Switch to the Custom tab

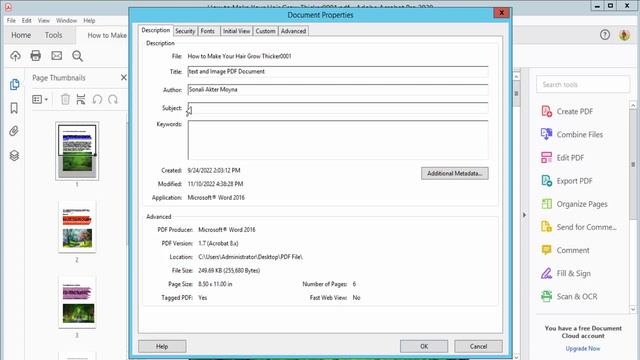point(265,31)
